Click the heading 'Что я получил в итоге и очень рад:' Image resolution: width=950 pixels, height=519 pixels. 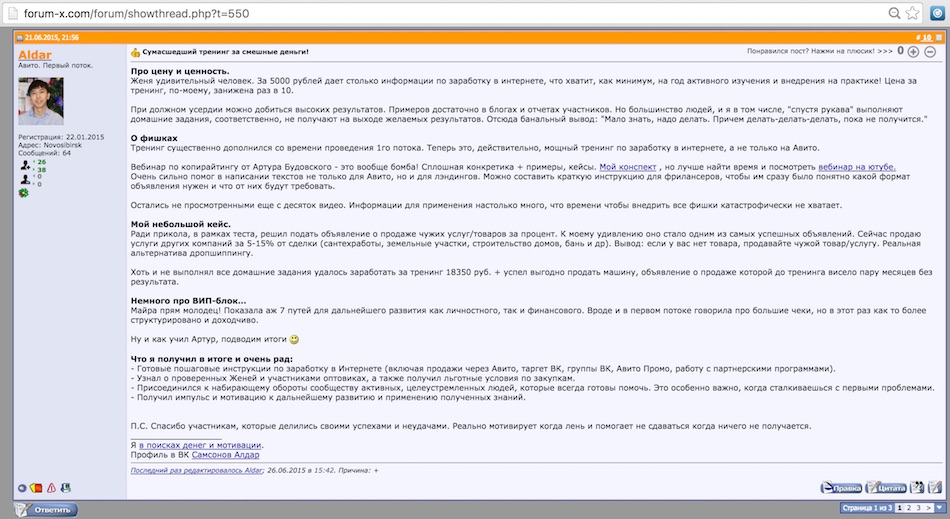(x=211, y=359)
